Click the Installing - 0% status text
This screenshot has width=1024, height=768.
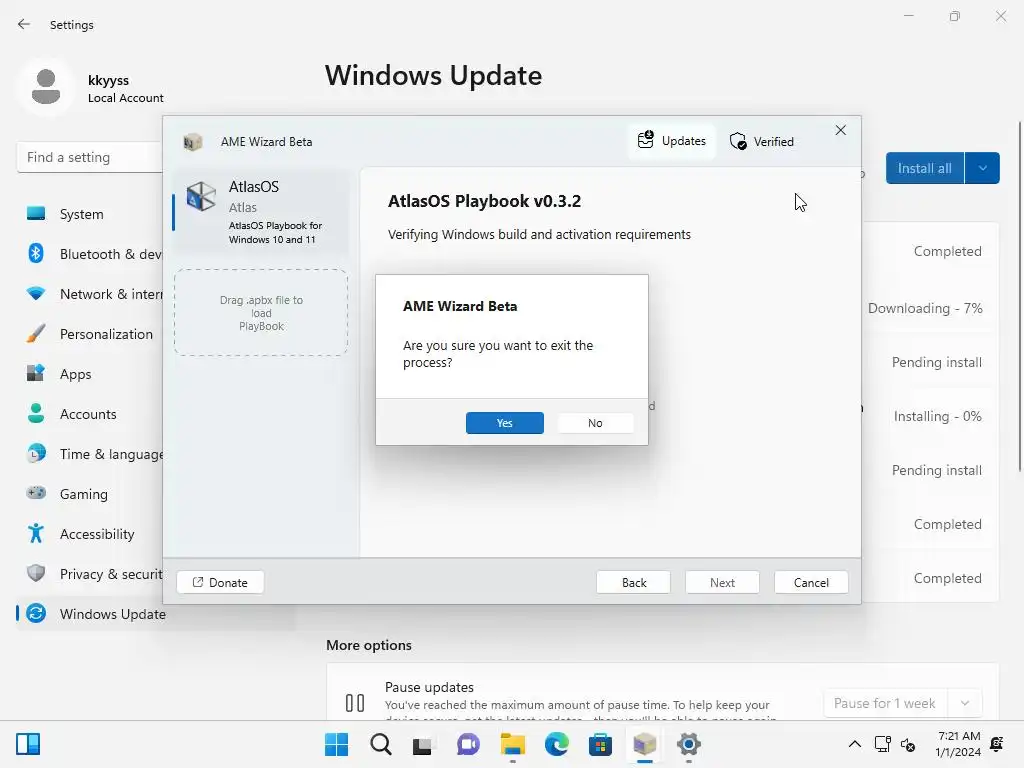937,416
